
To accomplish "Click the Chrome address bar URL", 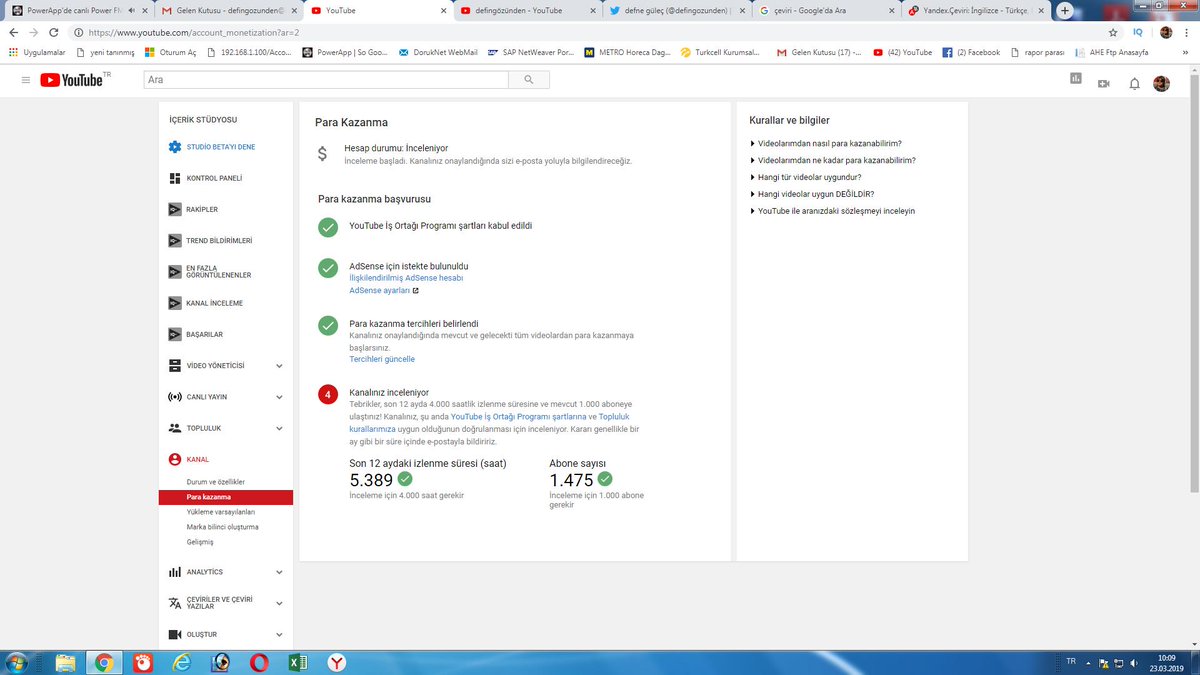I will [194, 32].
